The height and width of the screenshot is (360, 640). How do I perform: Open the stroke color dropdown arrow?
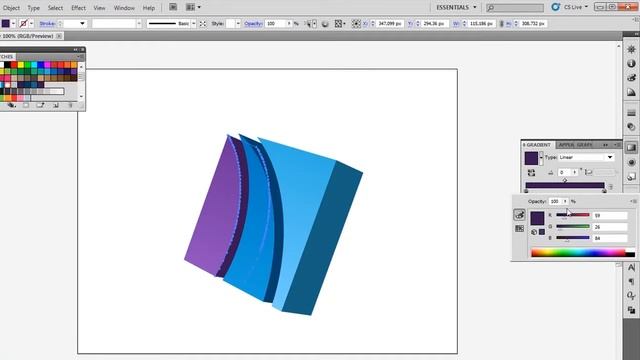coord(31,24)
